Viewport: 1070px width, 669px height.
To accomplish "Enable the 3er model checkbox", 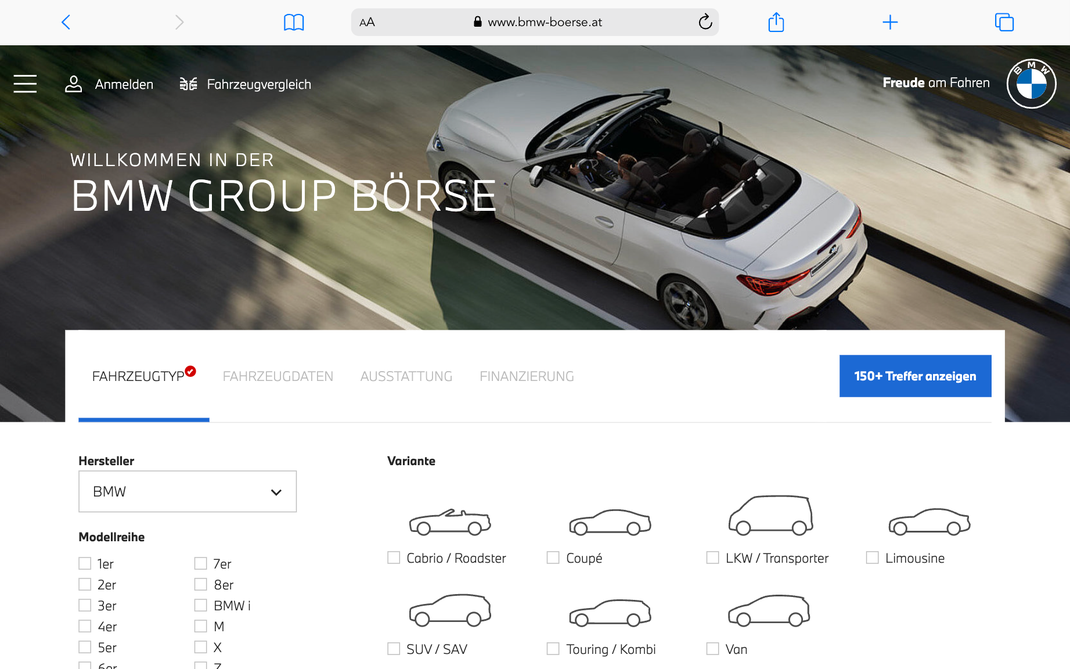I will pyautogui.click(x=84, y=605).
